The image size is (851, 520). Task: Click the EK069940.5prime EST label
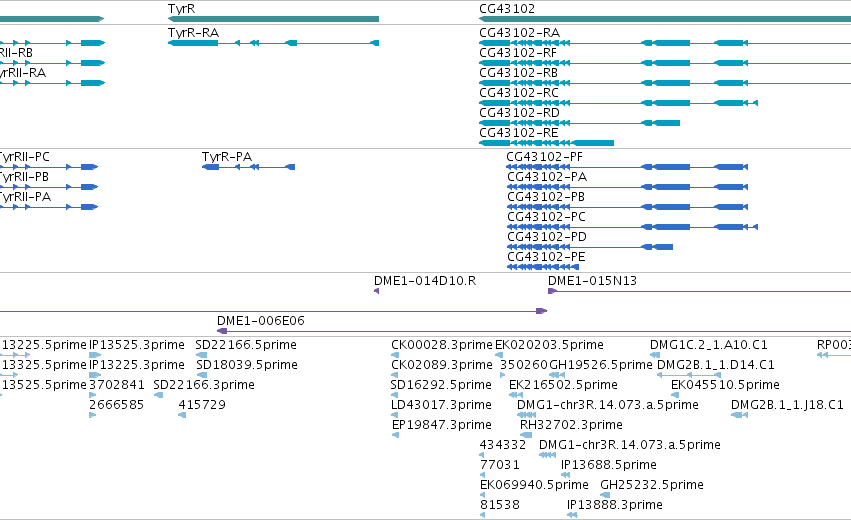pyautogui.click(x=535, y=485)
